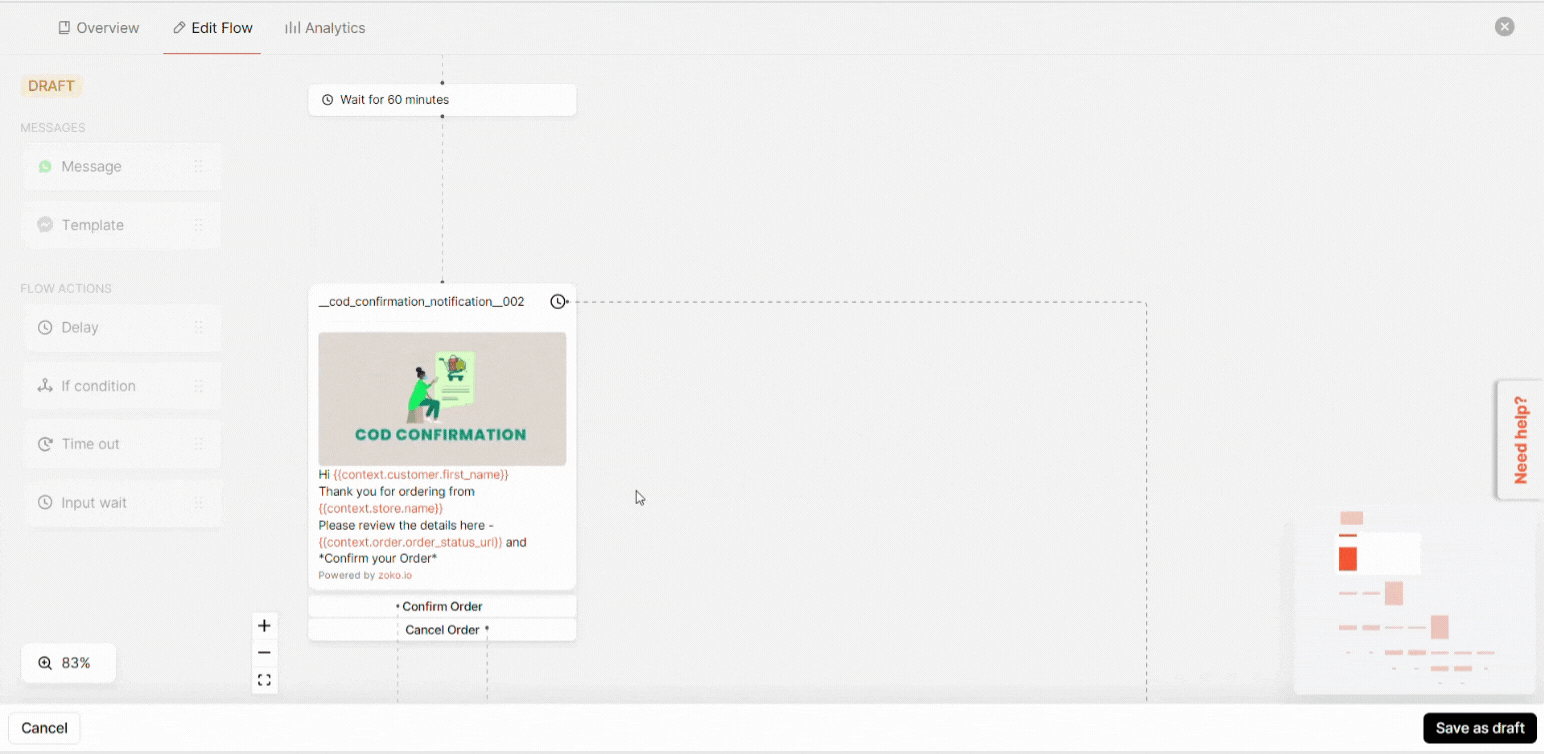Select the If condition flow action
This screenshot has height=754, width=1544.
122,386
